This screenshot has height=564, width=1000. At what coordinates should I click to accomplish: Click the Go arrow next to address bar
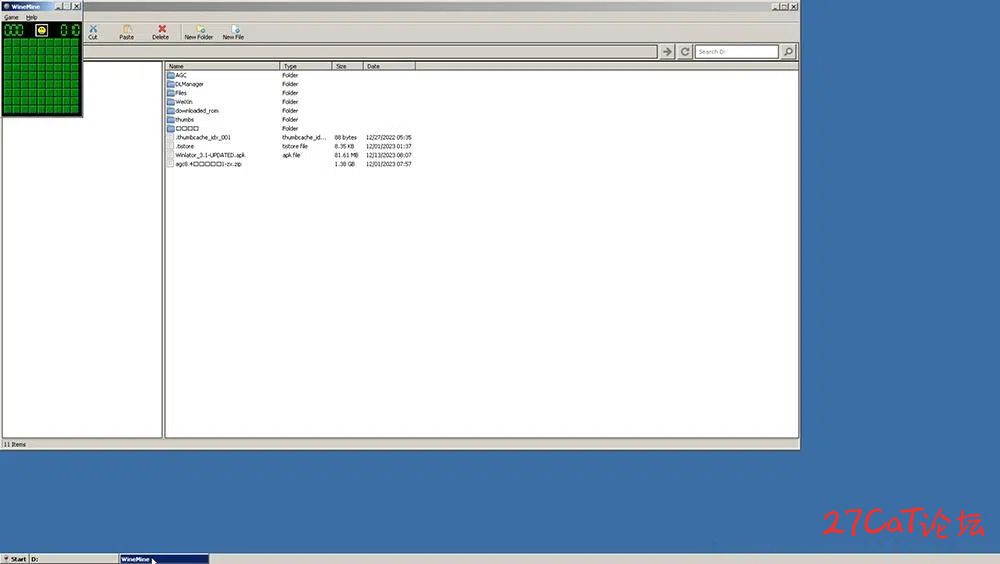tap(667, 52)
